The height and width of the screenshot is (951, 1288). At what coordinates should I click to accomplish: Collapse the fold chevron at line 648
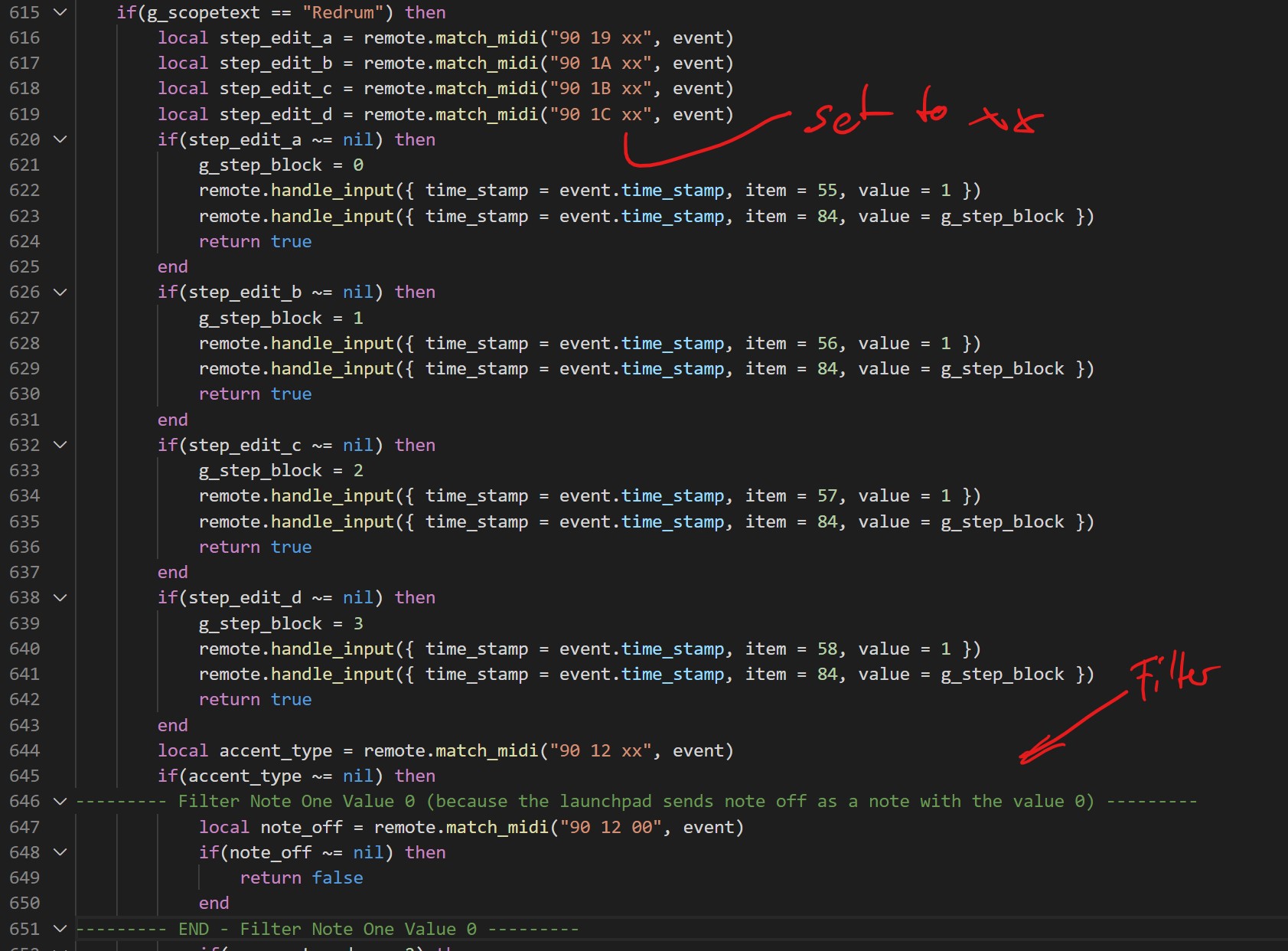(x=60, y=852)
